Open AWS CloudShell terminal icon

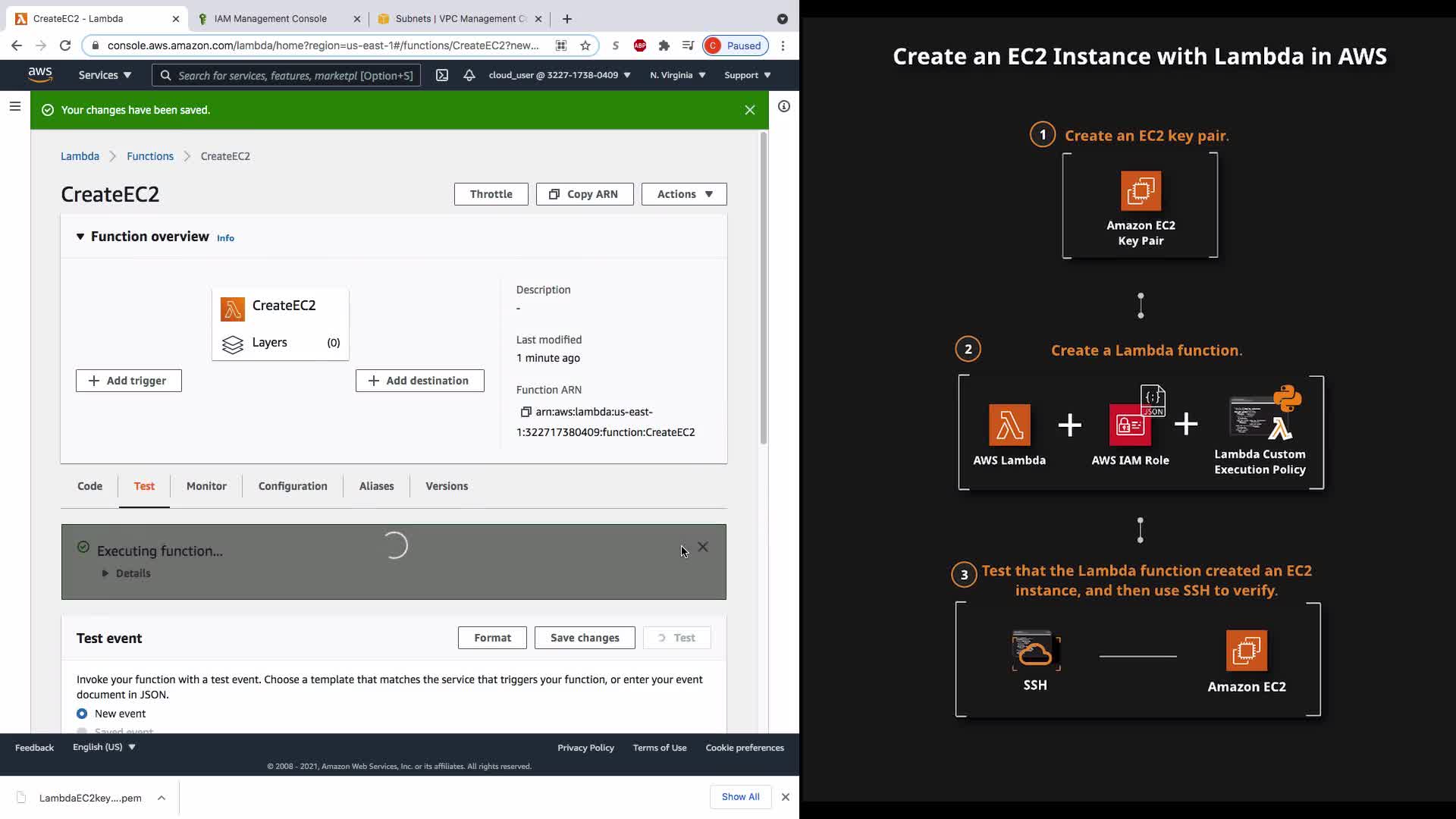(x=442, y=75)
